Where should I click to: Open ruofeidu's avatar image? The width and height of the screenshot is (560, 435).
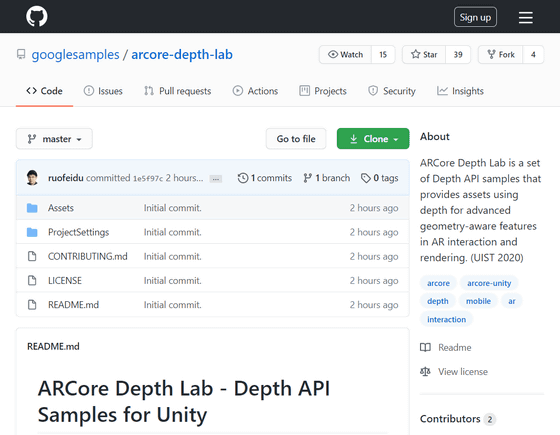pyautogui.click(x=32, y=178)
